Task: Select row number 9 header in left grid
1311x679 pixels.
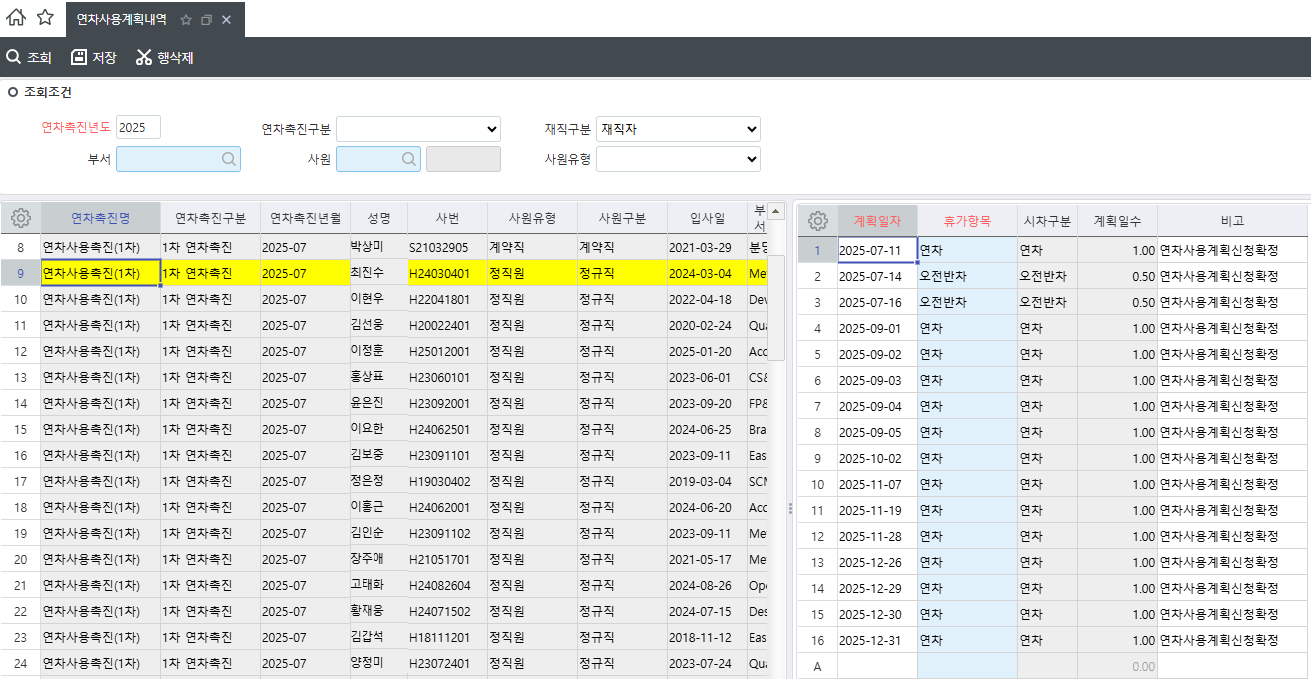Action: pyautogui.click(x=20, y=273)
